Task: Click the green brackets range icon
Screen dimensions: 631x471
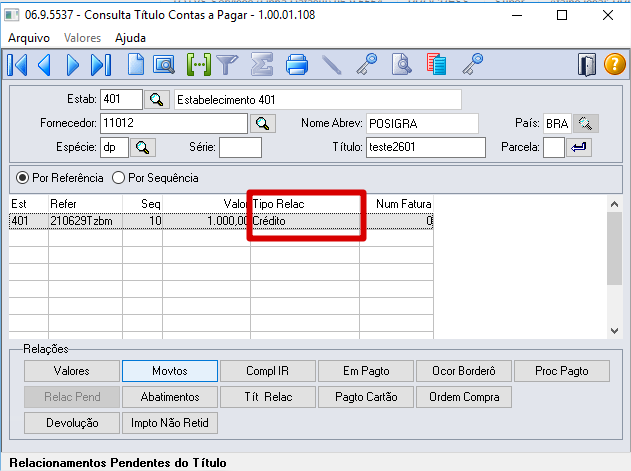Action: [x=199, y=64]
